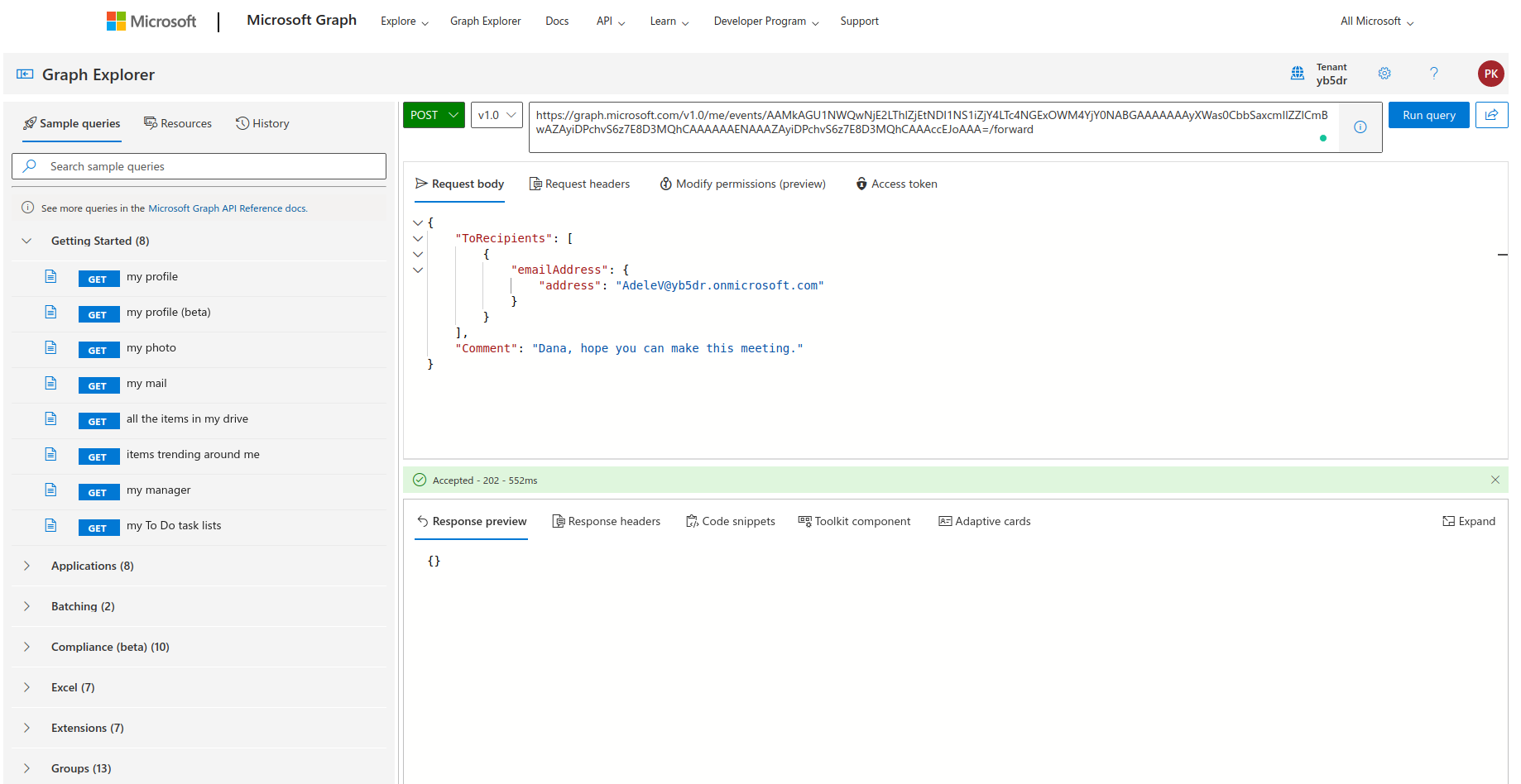Switch to History tab
This screenshot has width=1521, height=784.
click(x=262, y=123)
